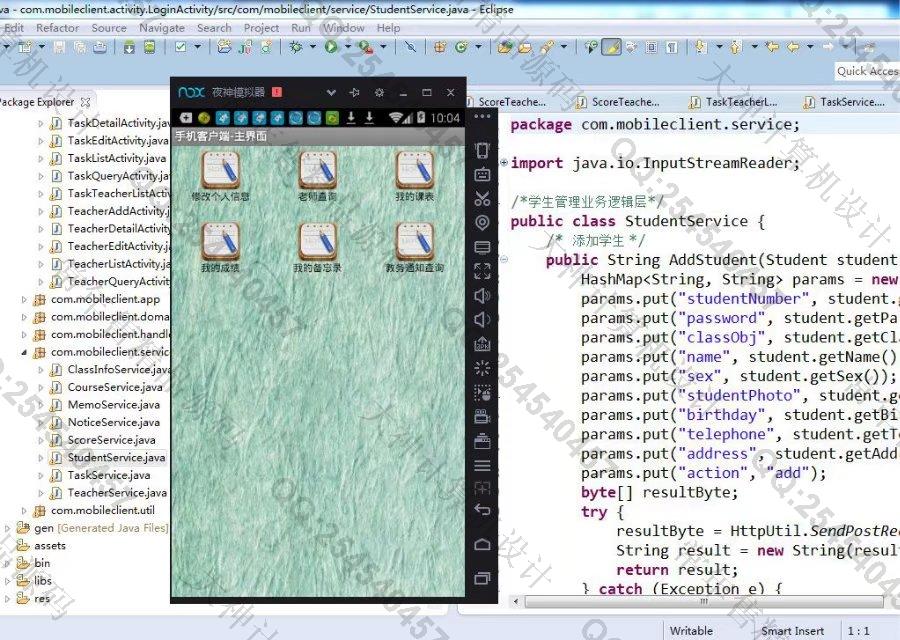Tap the 教务通知查询 icon

point(414,242)
